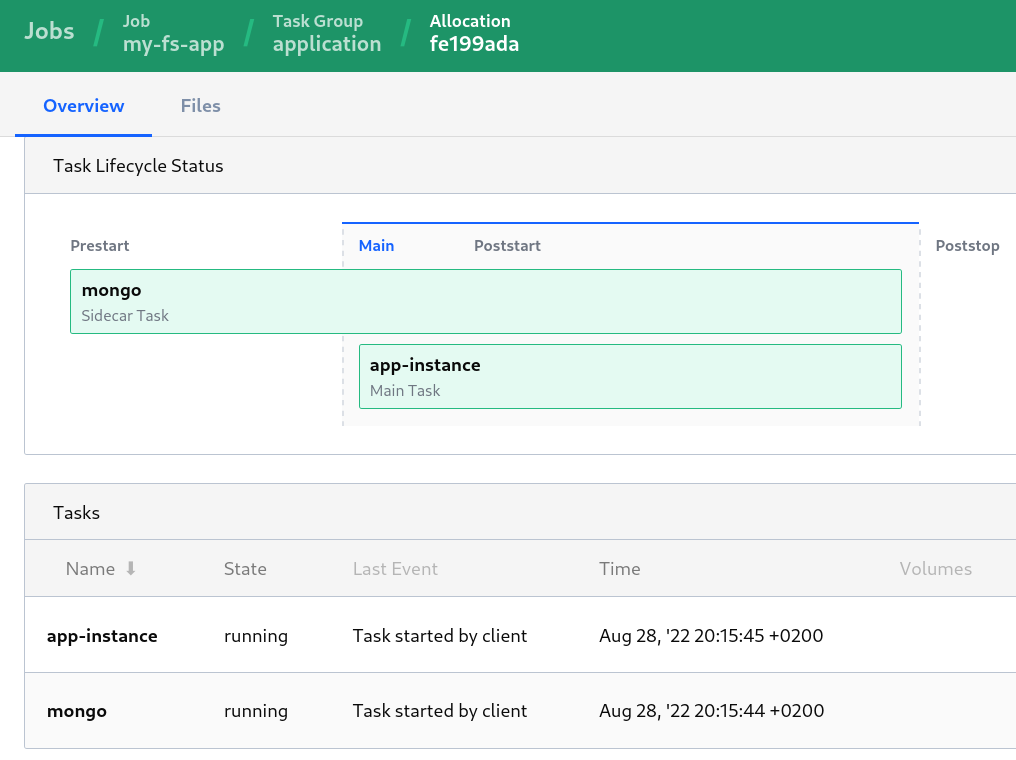This screenshot has height=760, width=1016.
Task: Open the mongo Sidecar Task lifecycle box
Action: click(485, 302)
